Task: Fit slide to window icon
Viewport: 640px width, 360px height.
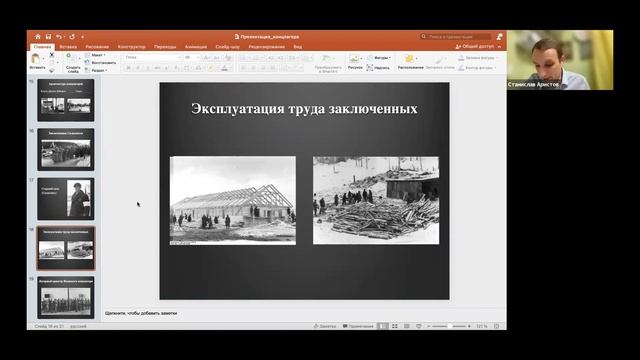Action: coord(496,326)
